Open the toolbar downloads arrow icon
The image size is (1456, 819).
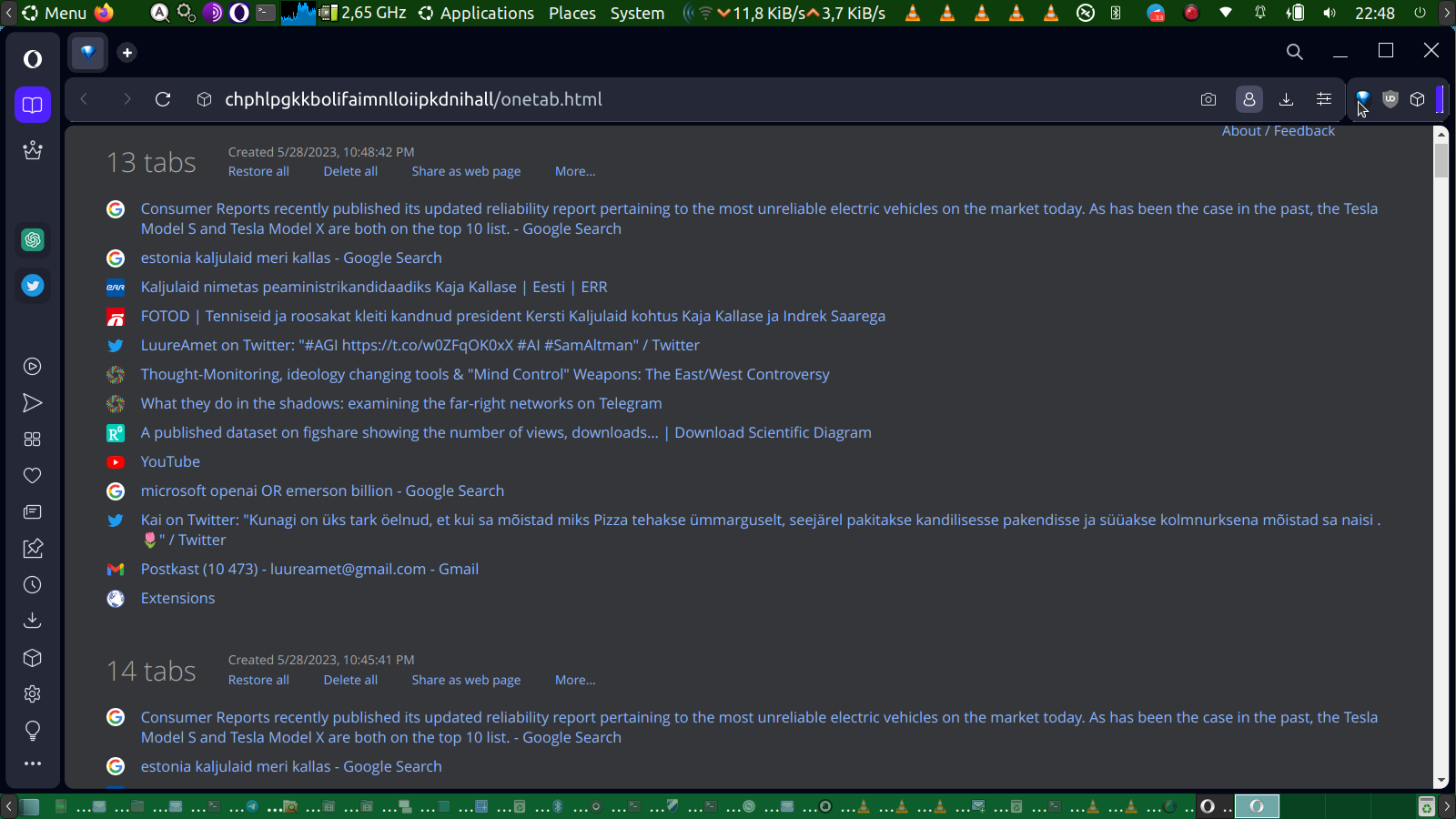(x=1287, y=99)
